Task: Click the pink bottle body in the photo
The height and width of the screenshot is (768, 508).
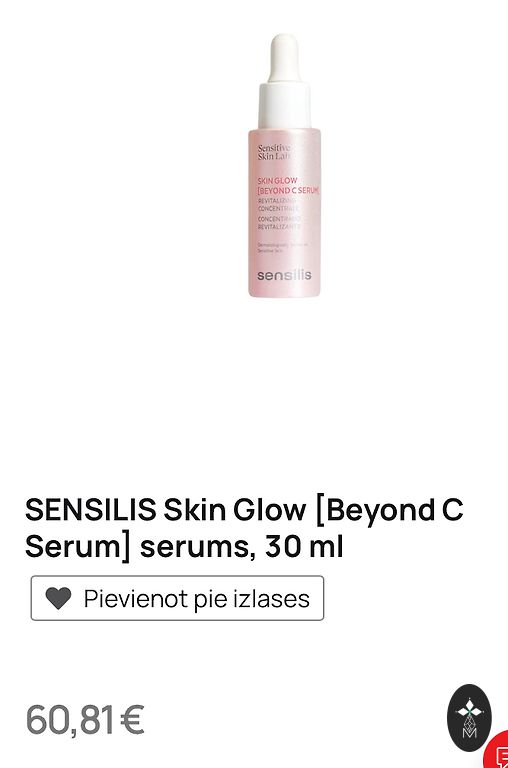Action: click(284, 213)
